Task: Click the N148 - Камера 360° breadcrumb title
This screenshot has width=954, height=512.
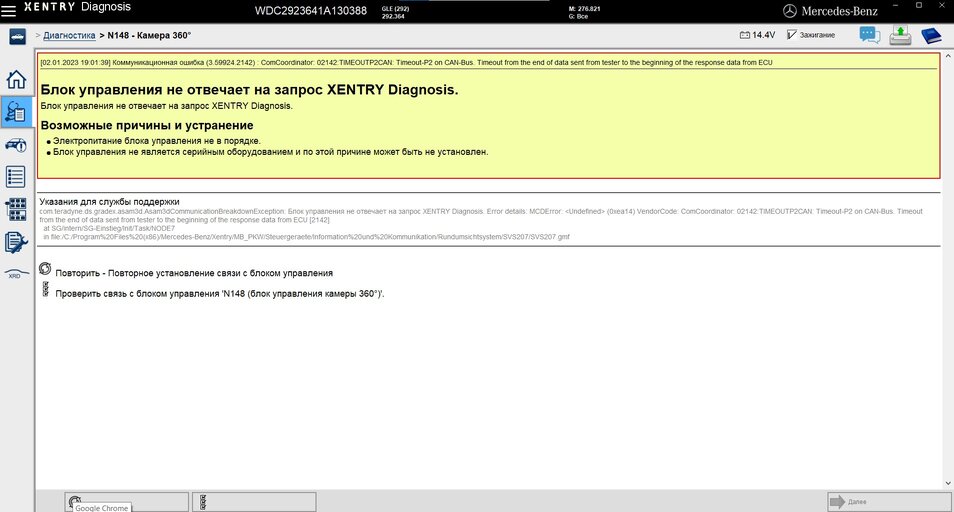Action: point(149,35)
